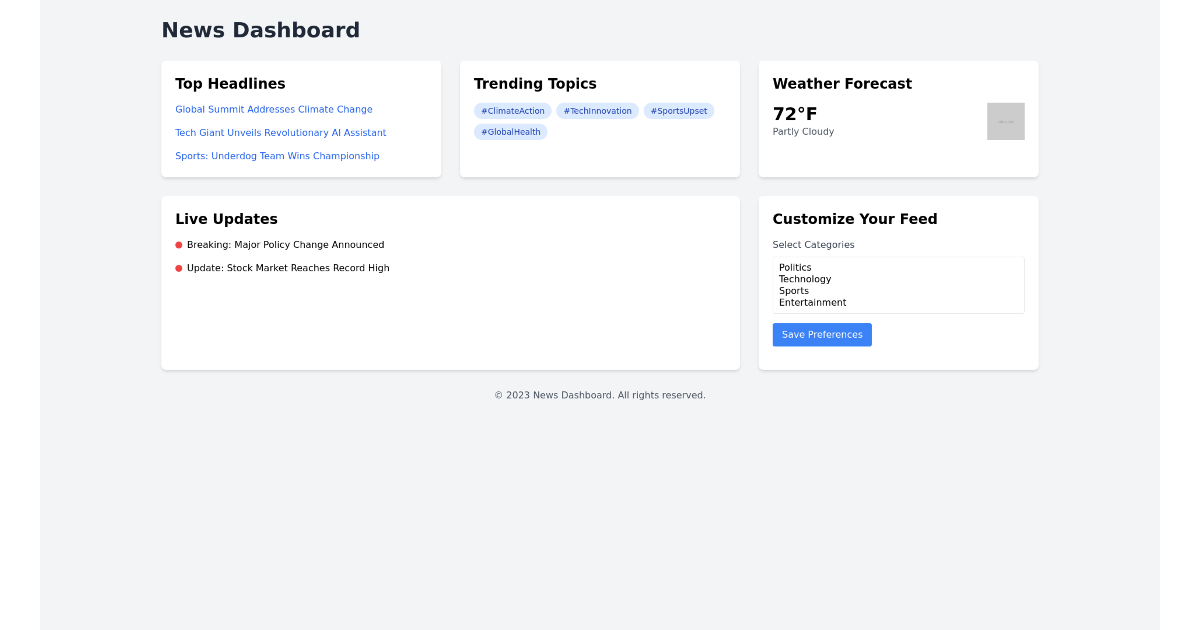This screenshot has width=1200, height=630.
Task: Click the Select Categories label
Action: [813, 244]
